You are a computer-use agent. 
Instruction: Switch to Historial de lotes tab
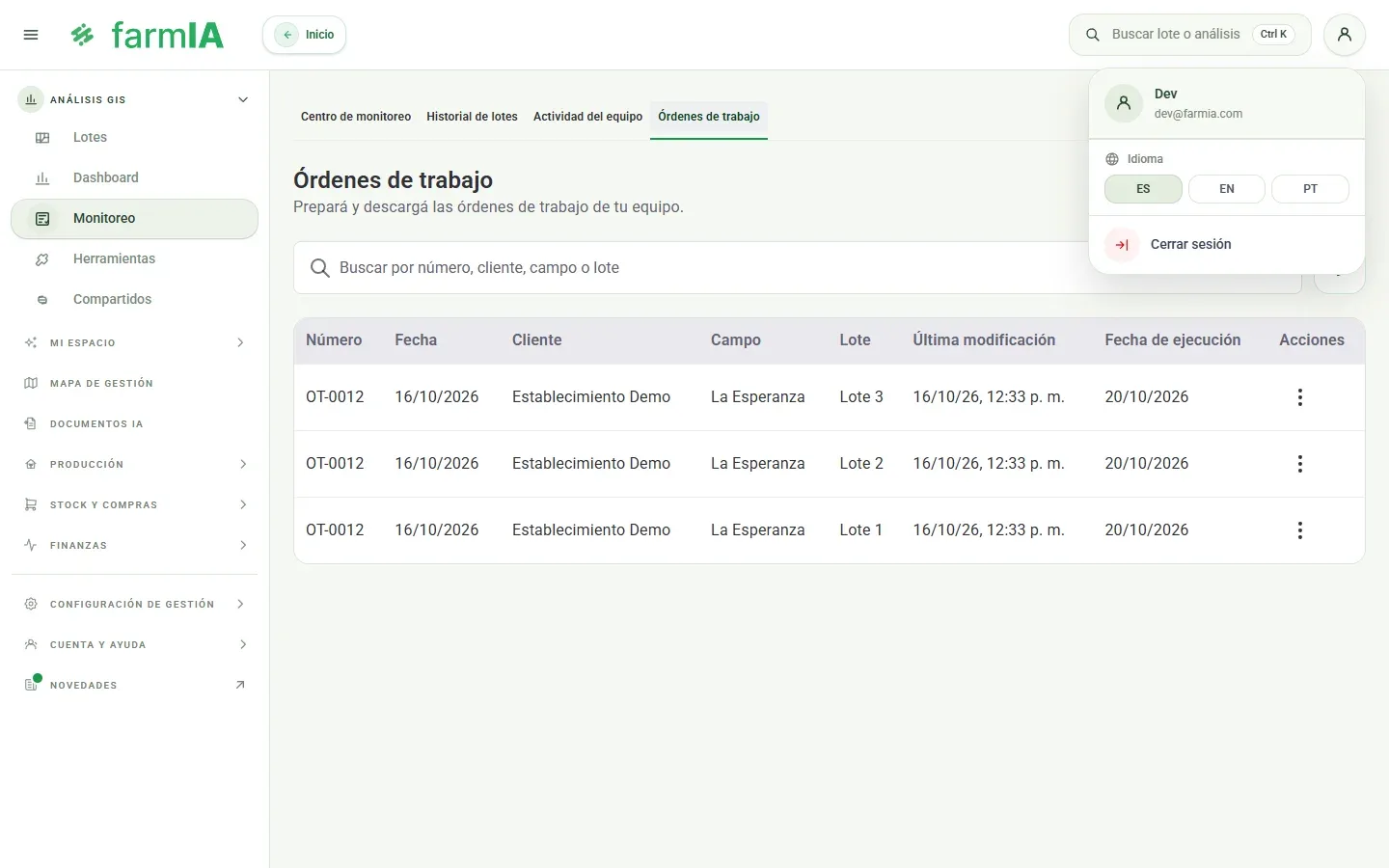[x=472, y=117]
